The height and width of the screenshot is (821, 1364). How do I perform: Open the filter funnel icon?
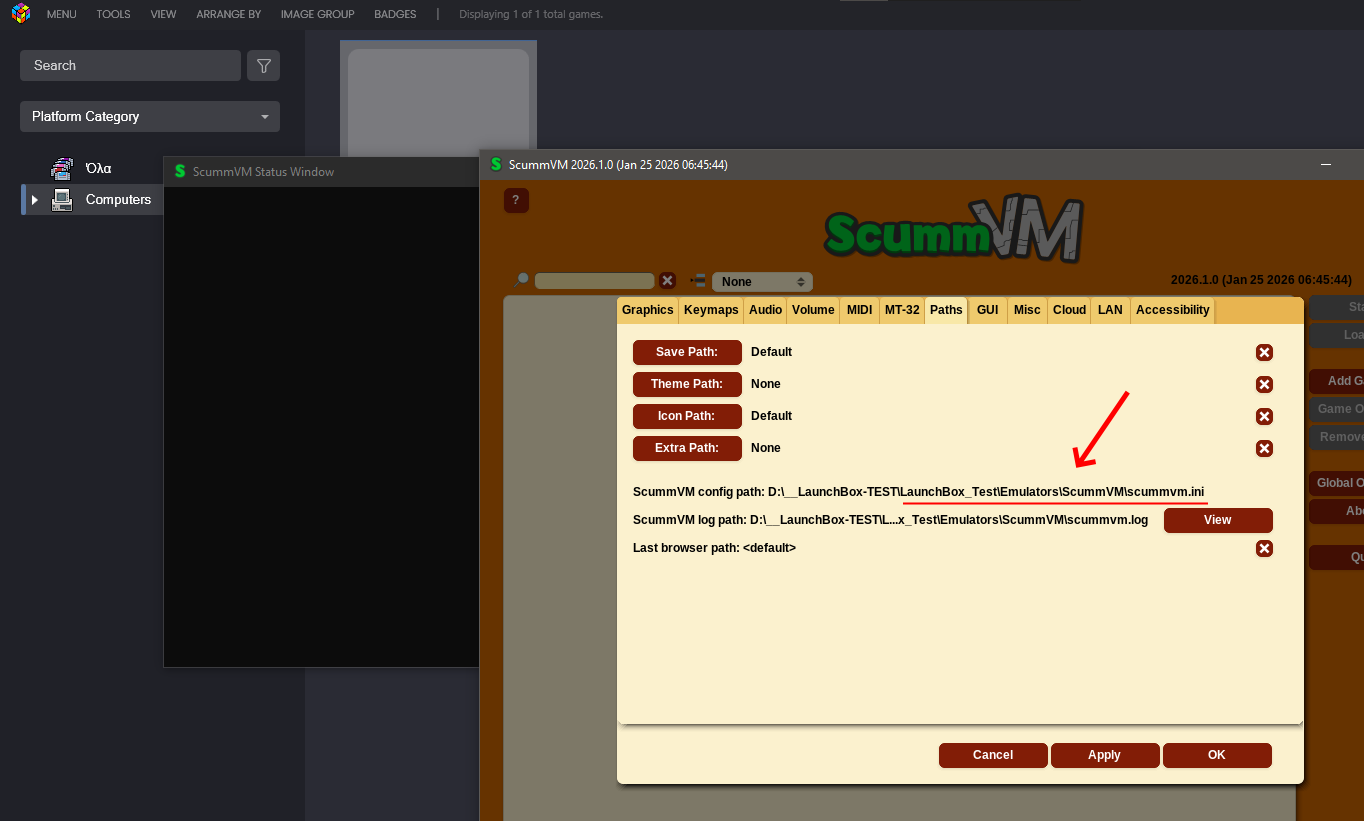263,66
